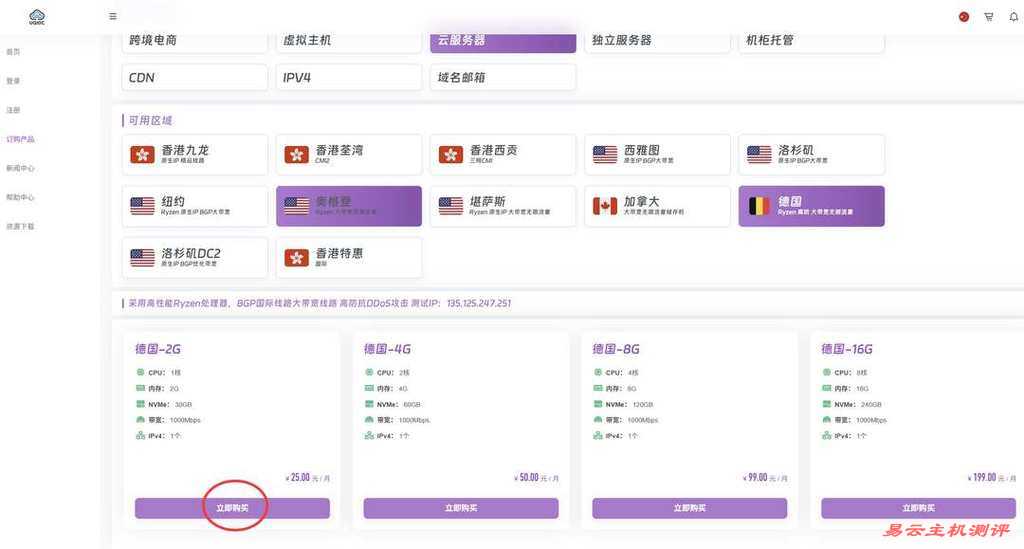
Task: Choose the 洛杉矶 BGP region
Action: point(811,155)
